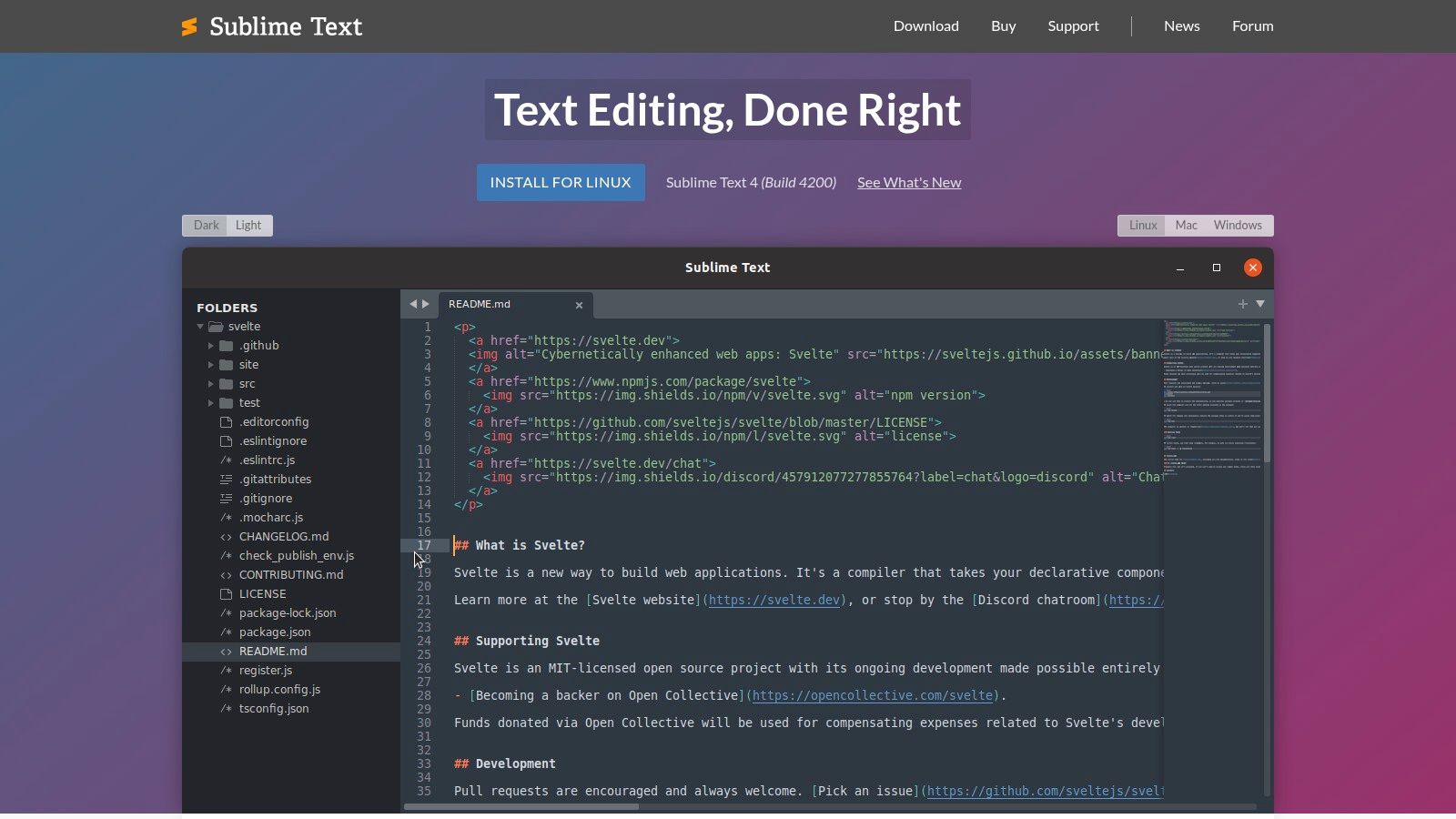The width and height of the screenshot is (1456, 819).
Task: Open the See What's New link
Action: [x=908, y=182]
